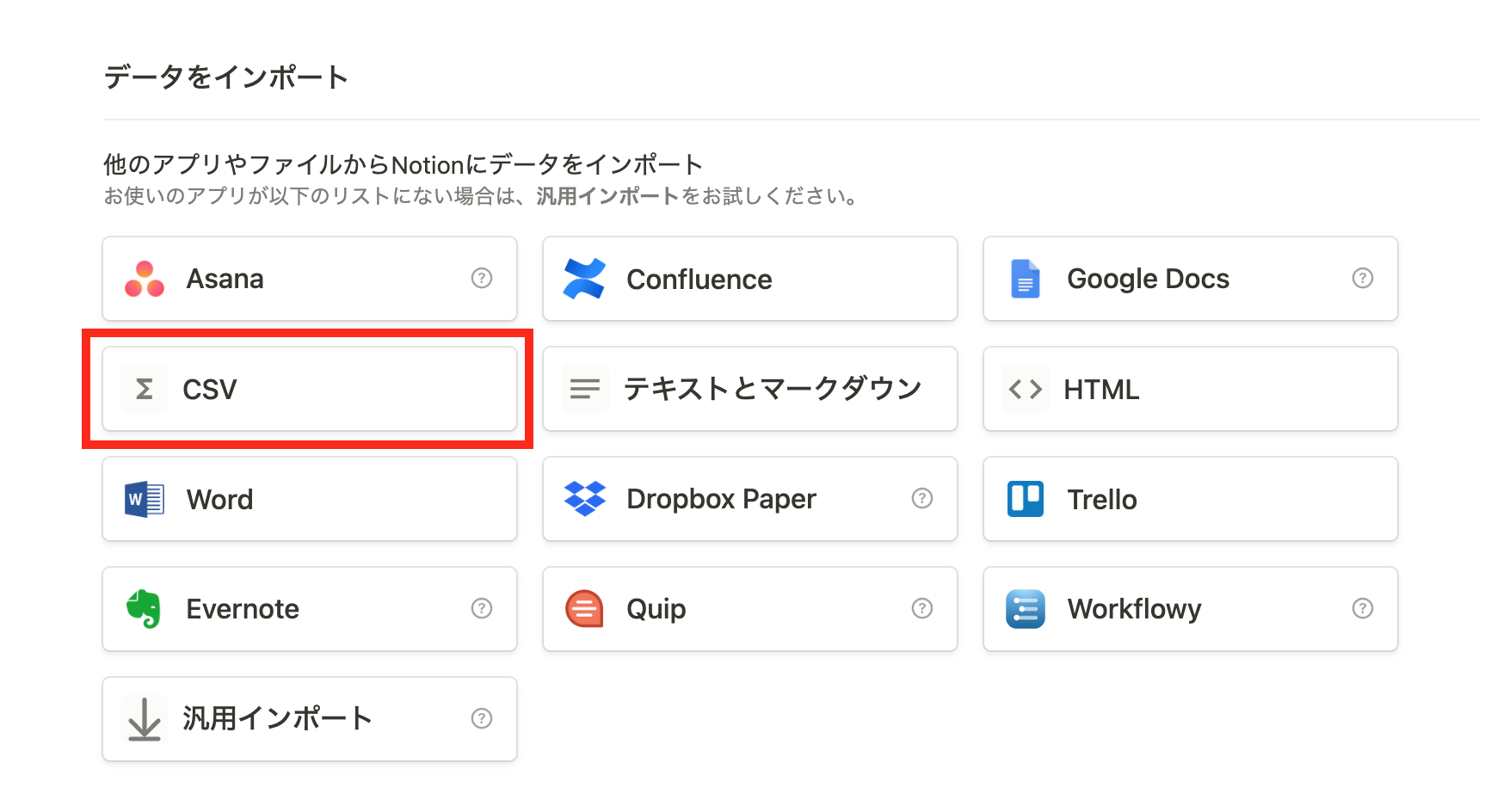Click the Dropbox Paper logo icon

point(585,499)
